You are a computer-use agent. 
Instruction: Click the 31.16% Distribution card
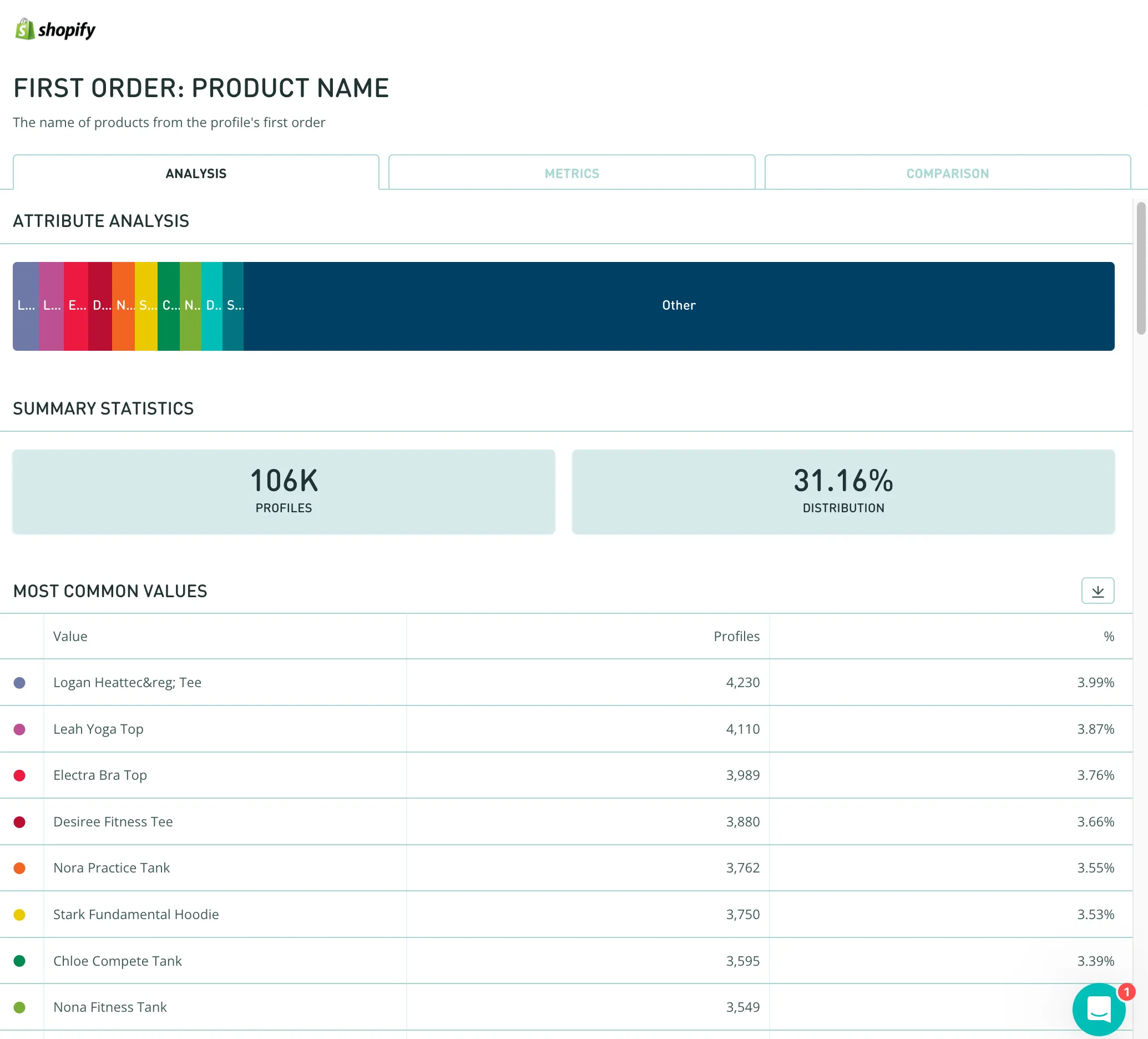pos(843,491)
